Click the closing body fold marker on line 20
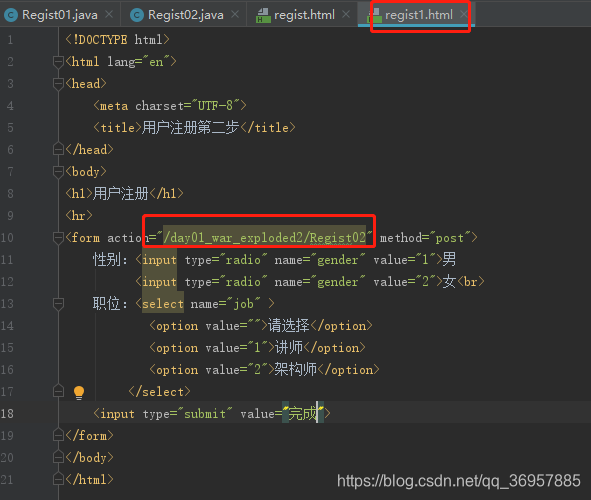Viewport: 591px width, 500px height. click(58, 457)
